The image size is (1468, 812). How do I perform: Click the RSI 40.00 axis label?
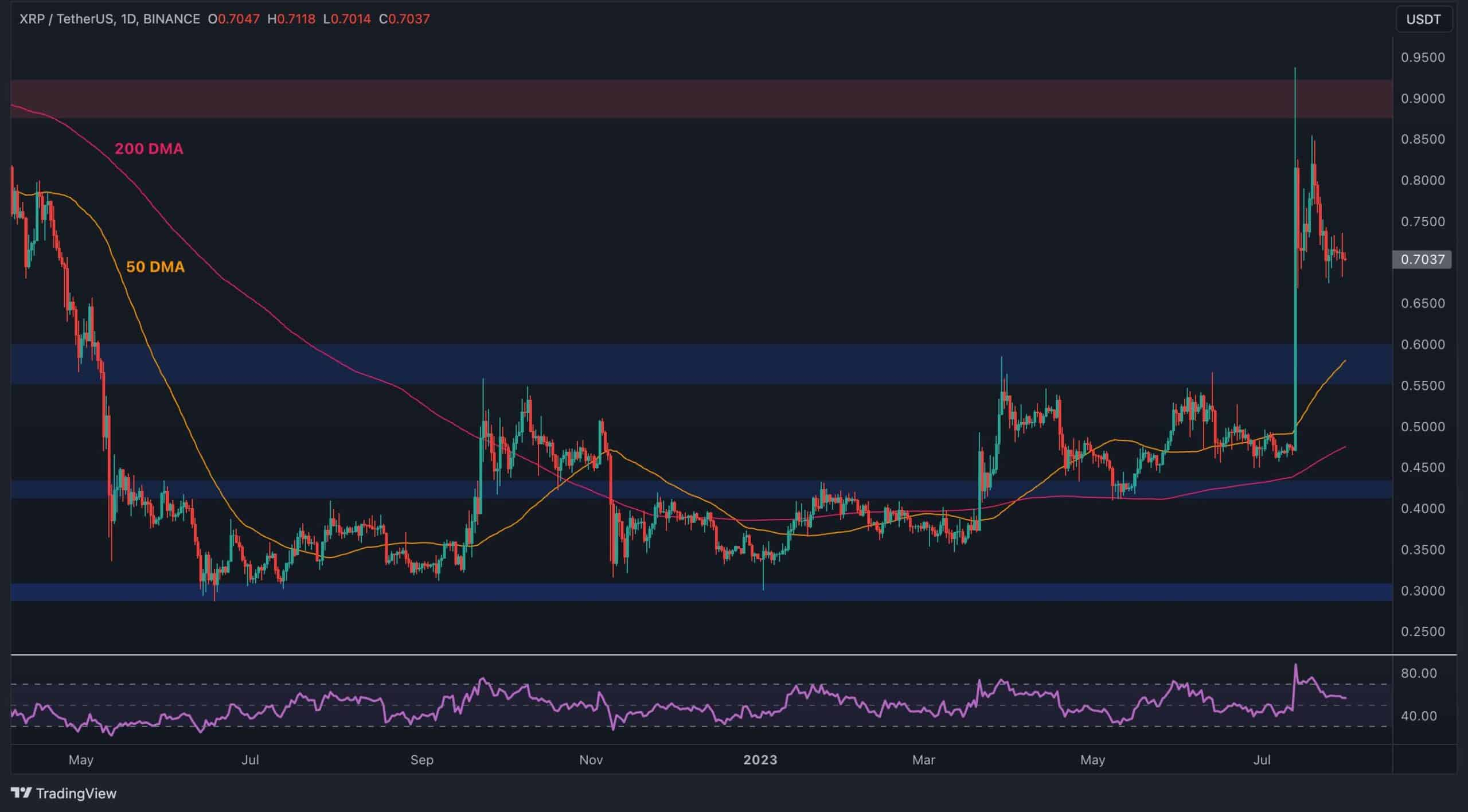pyautogui.click(x=1419, y=716)
